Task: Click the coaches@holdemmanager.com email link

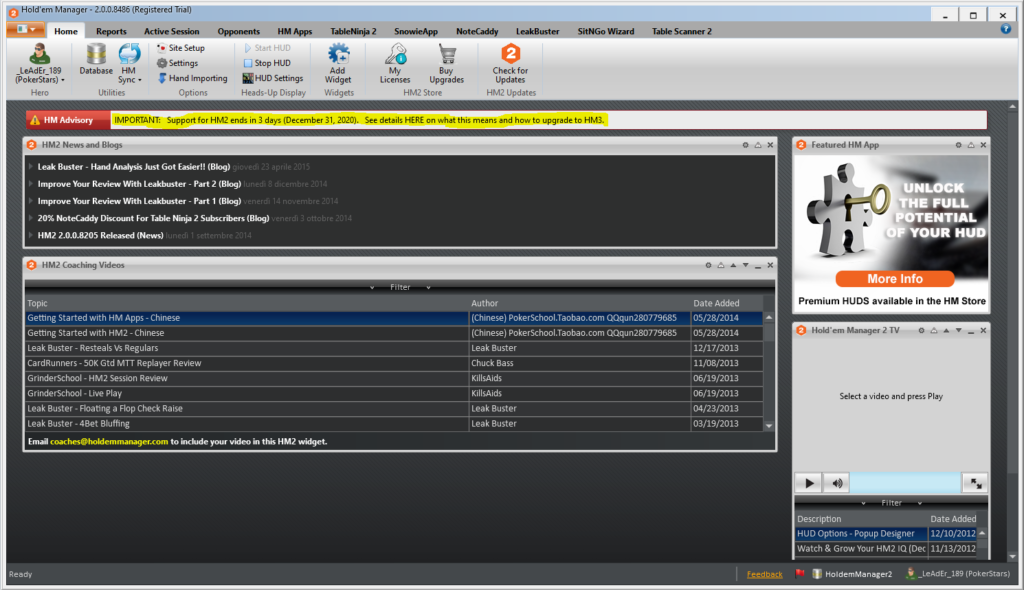Action: tap(109, 442)
